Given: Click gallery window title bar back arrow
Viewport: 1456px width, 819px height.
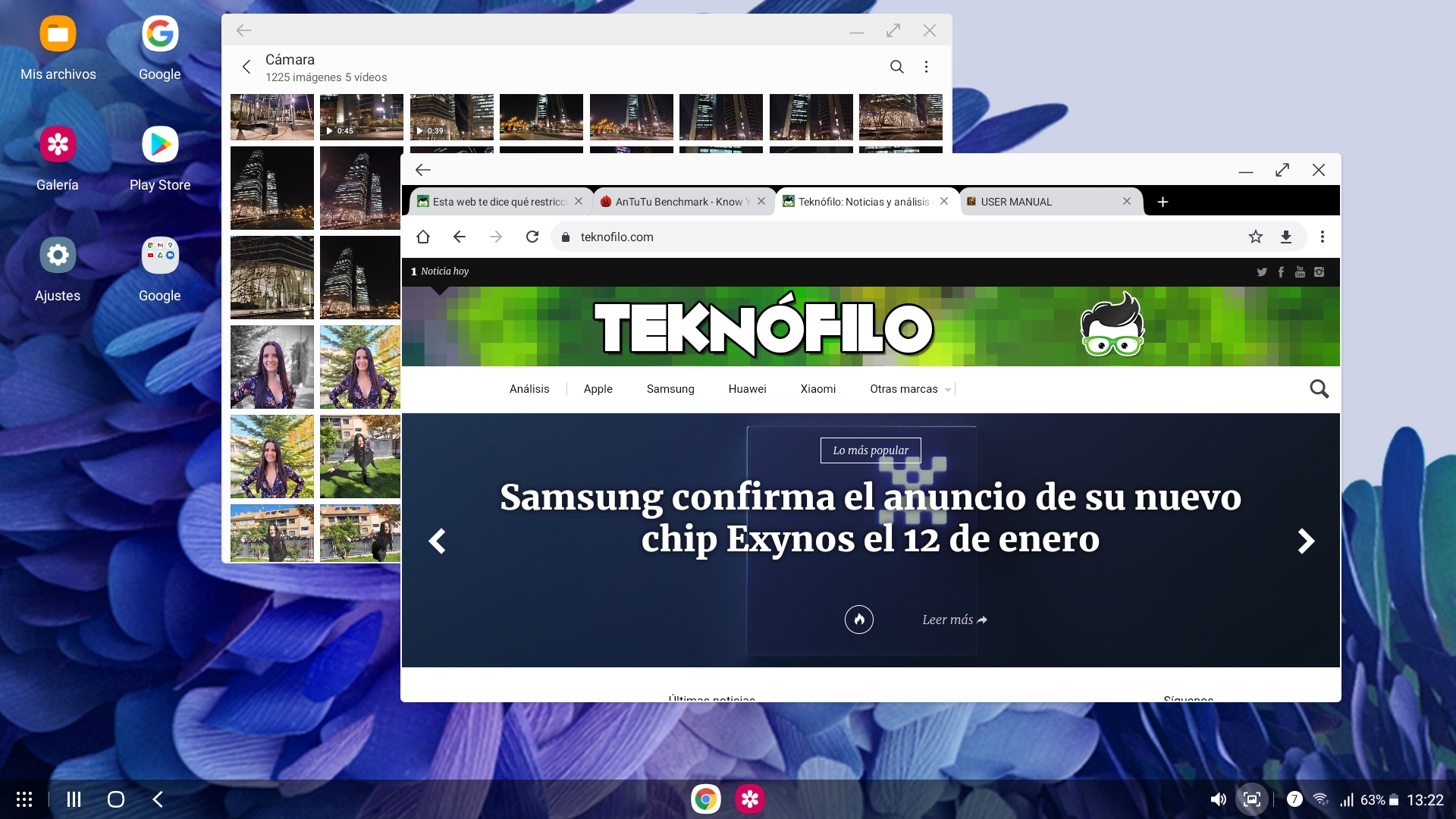Looking at the screenshot, I should click(243, 30).
